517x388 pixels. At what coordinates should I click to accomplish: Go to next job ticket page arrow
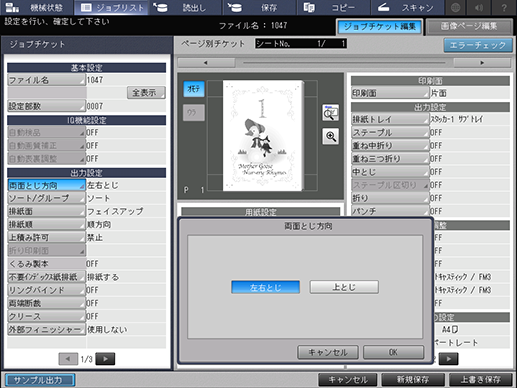pyautogui.click(x=105, y=359)
